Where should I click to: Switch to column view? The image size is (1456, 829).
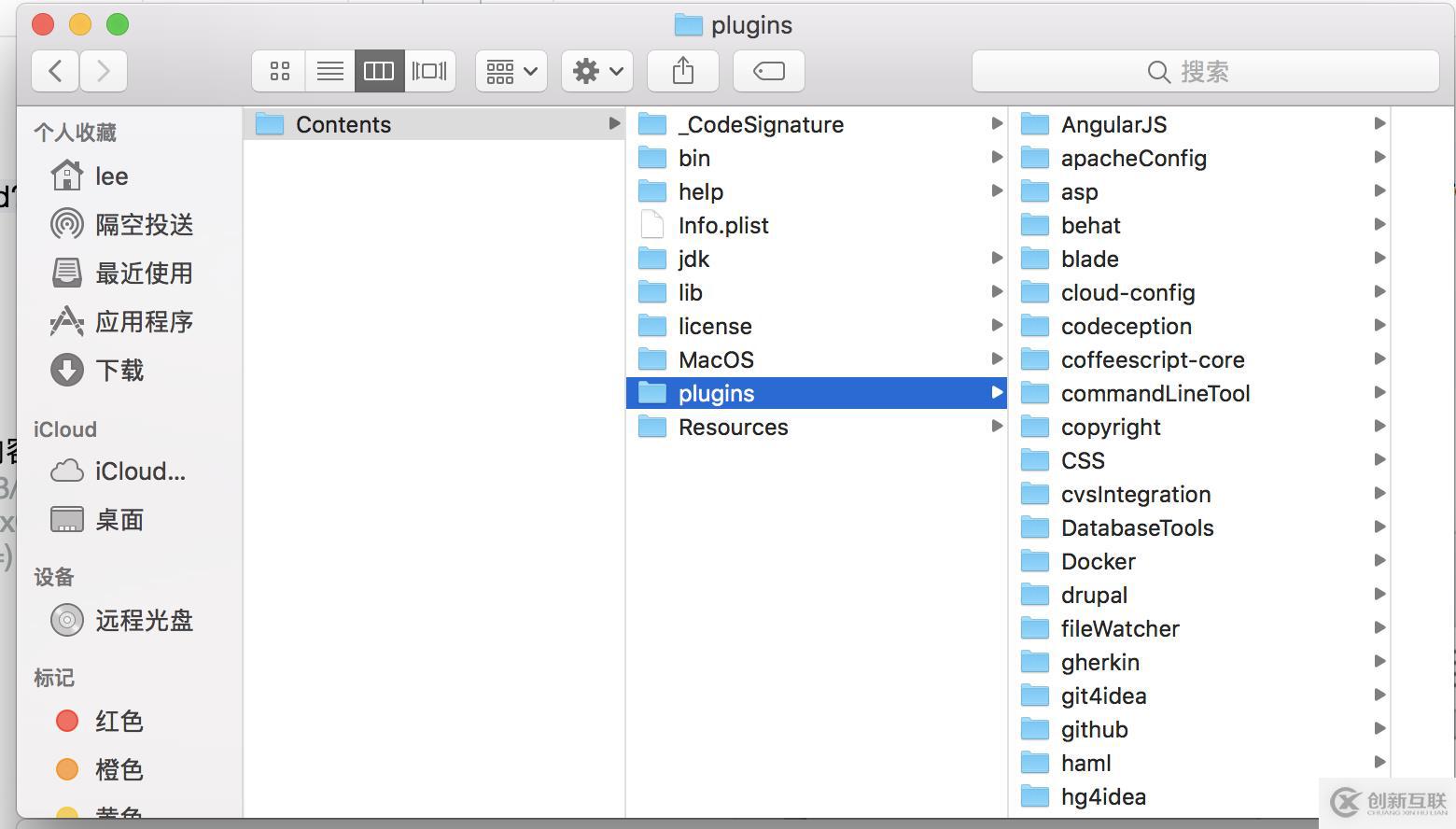pos(379,71)
